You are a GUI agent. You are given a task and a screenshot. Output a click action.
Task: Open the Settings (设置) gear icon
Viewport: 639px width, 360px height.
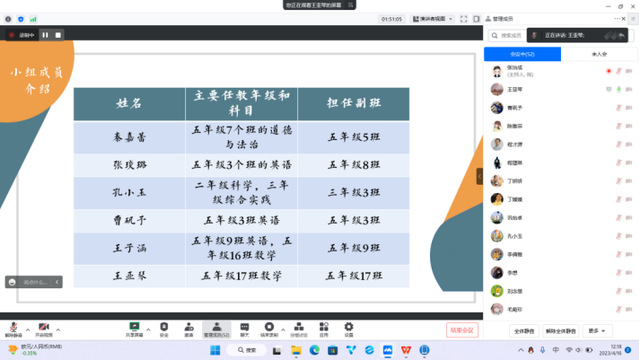[x=348, y=329]
